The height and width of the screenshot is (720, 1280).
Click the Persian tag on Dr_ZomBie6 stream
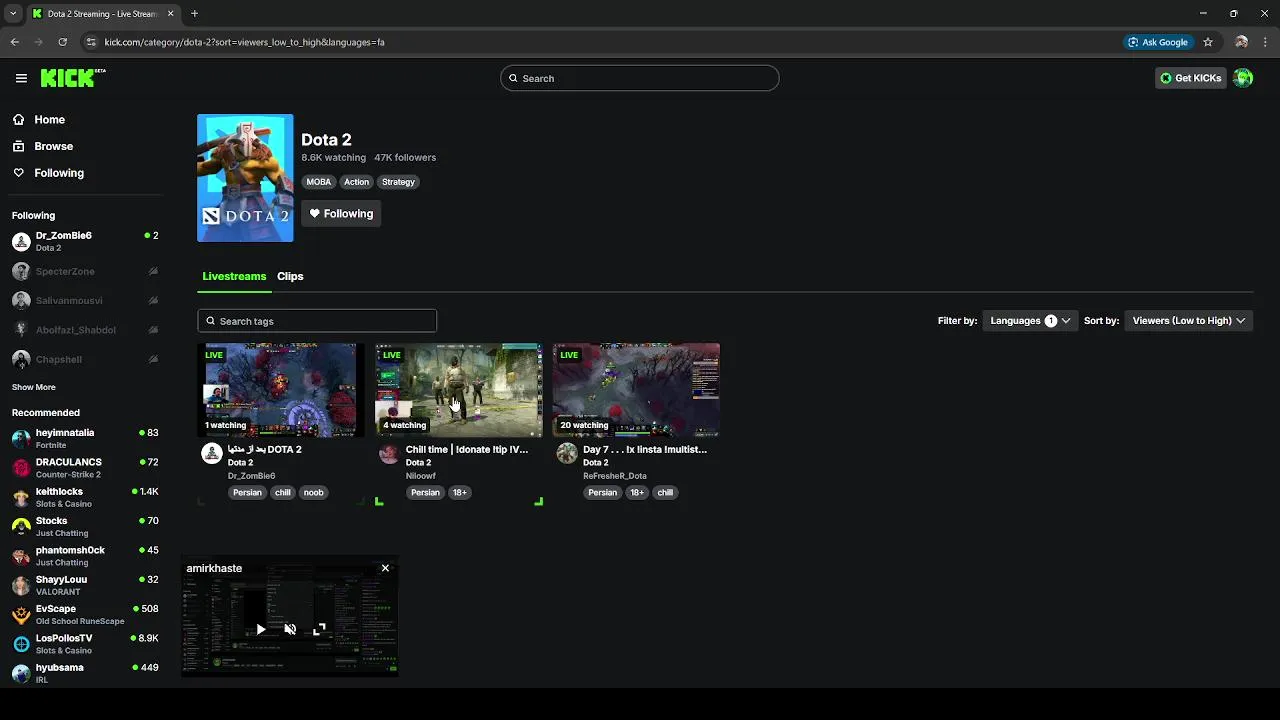pyautogui.click(x=247, y=492)
